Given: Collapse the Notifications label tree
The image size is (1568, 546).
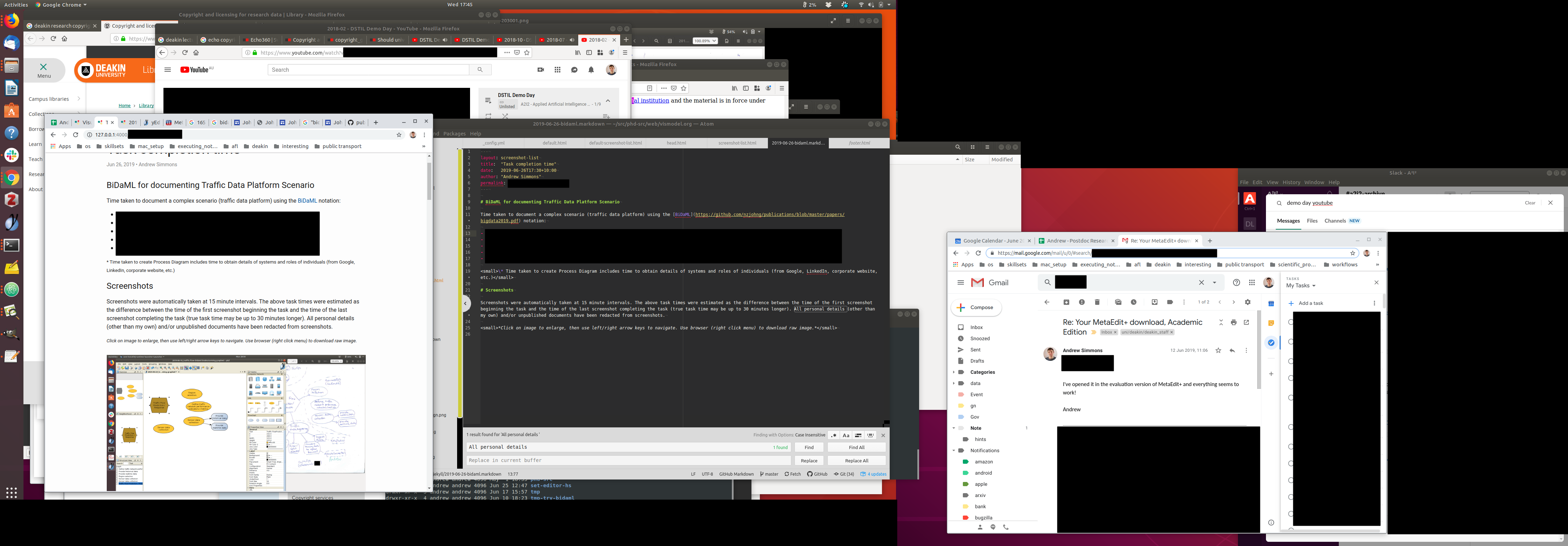Looking at the screenshot, I should [954, 450].
